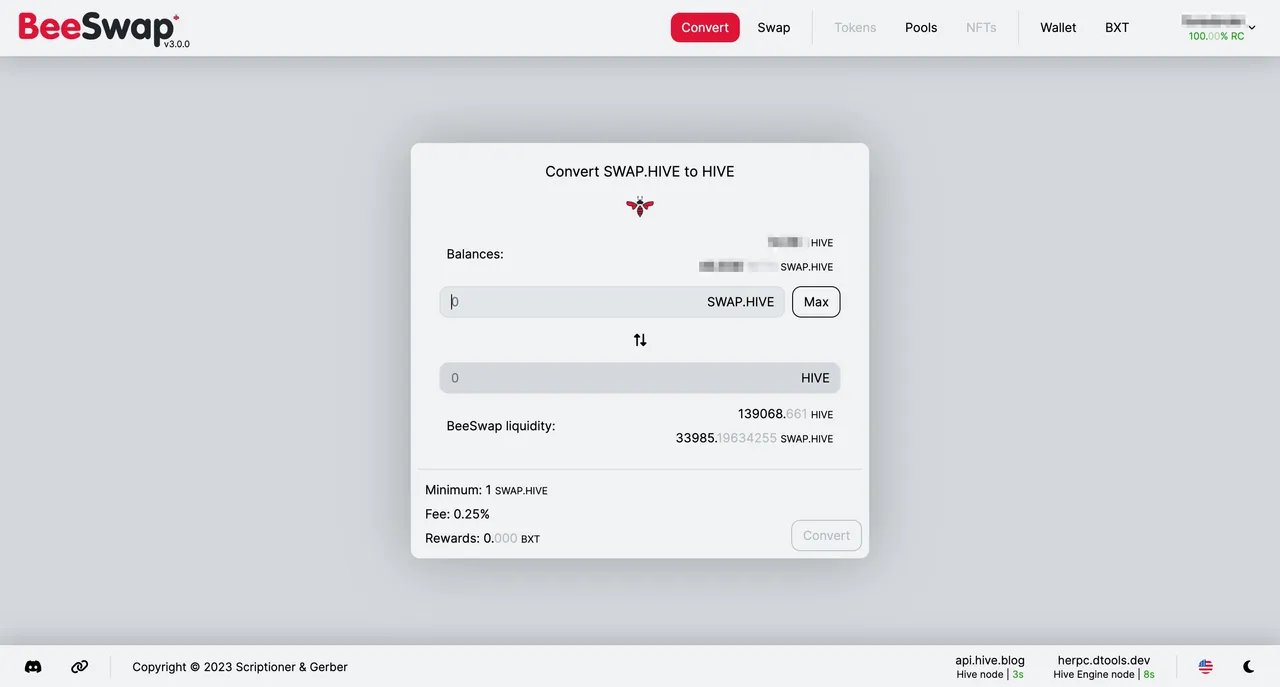Click the BeeSwap logo
The image size is (1280, 687).
(x=104, y=28)
